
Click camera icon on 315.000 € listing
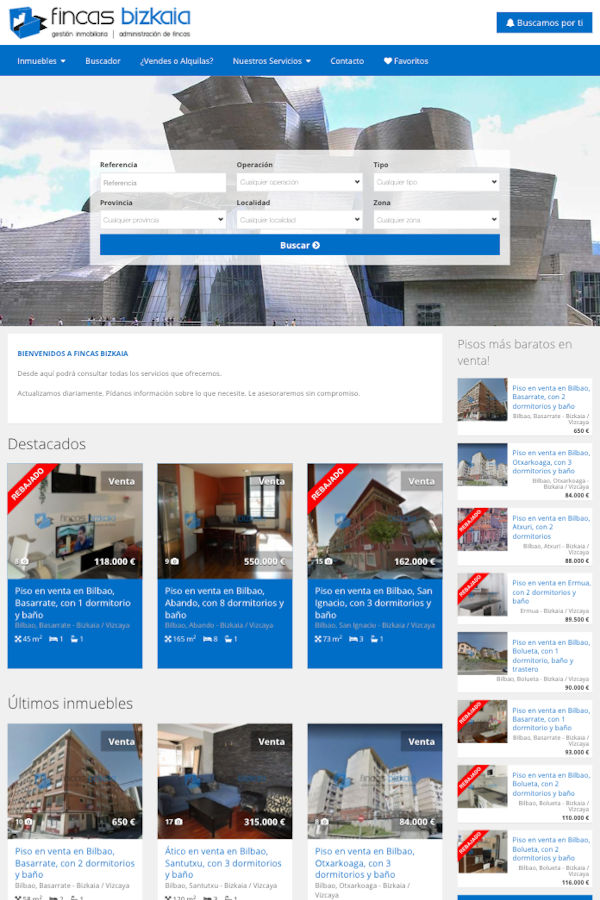[179, 822]
